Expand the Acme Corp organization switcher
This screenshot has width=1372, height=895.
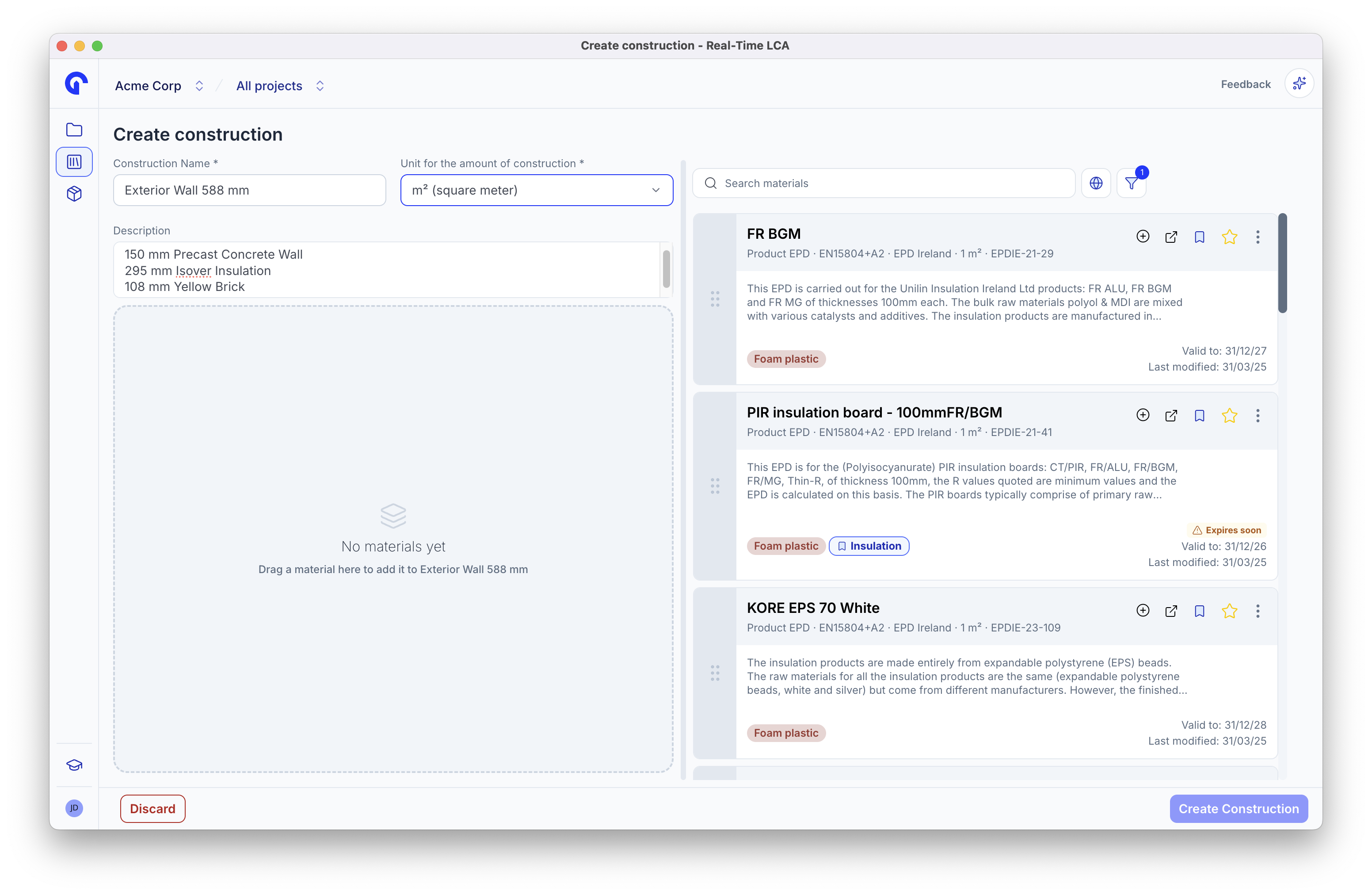(x=199, y=85)
